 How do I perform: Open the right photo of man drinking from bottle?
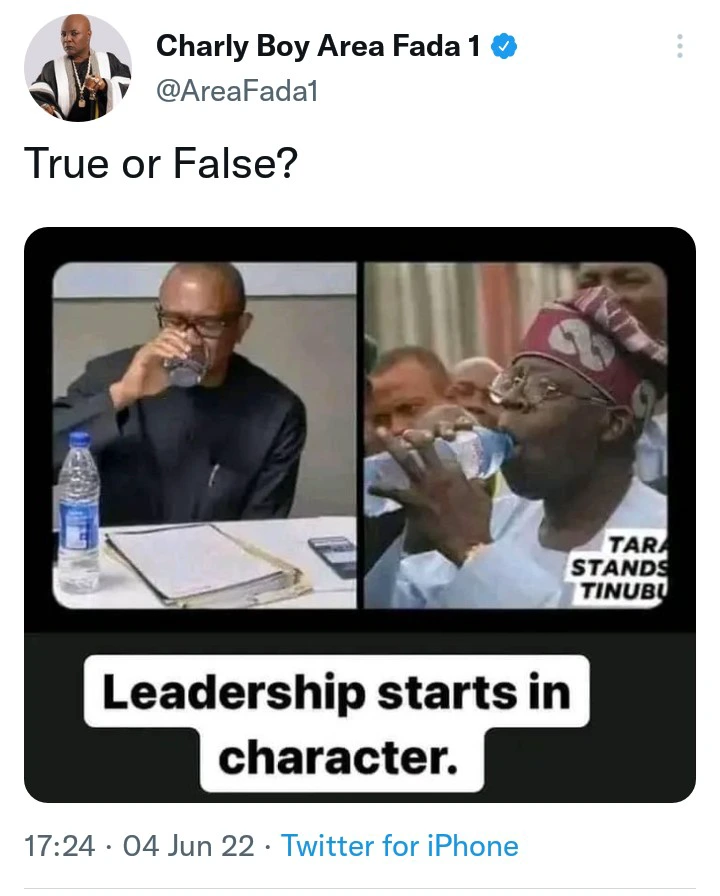click(515, 435)
